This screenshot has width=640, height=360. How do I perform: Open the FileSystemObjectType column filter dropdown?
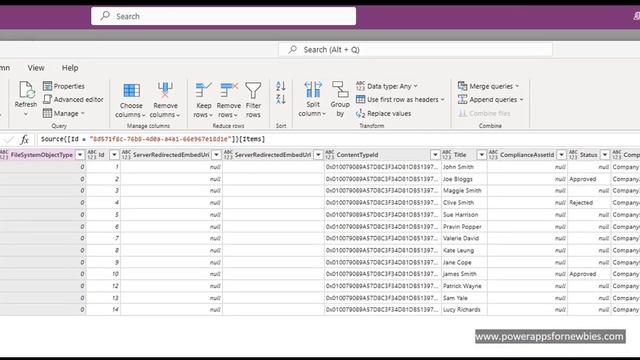pyautogui.click(x=80, y=155)
